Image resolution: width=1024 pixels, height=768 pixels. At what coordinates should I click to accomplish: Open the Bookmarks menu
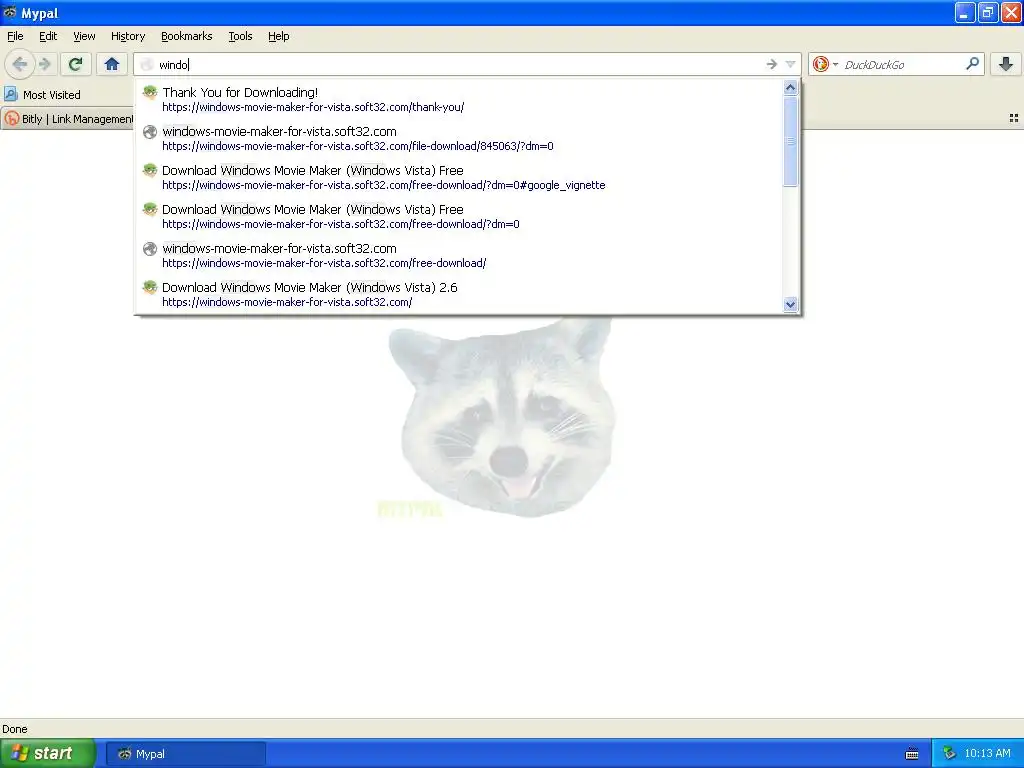187,36
